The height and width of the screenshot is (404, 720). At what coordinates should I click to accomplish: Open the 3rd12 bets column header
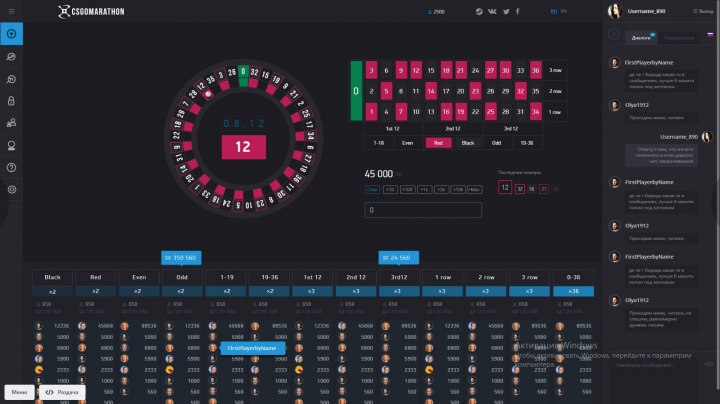399,277
